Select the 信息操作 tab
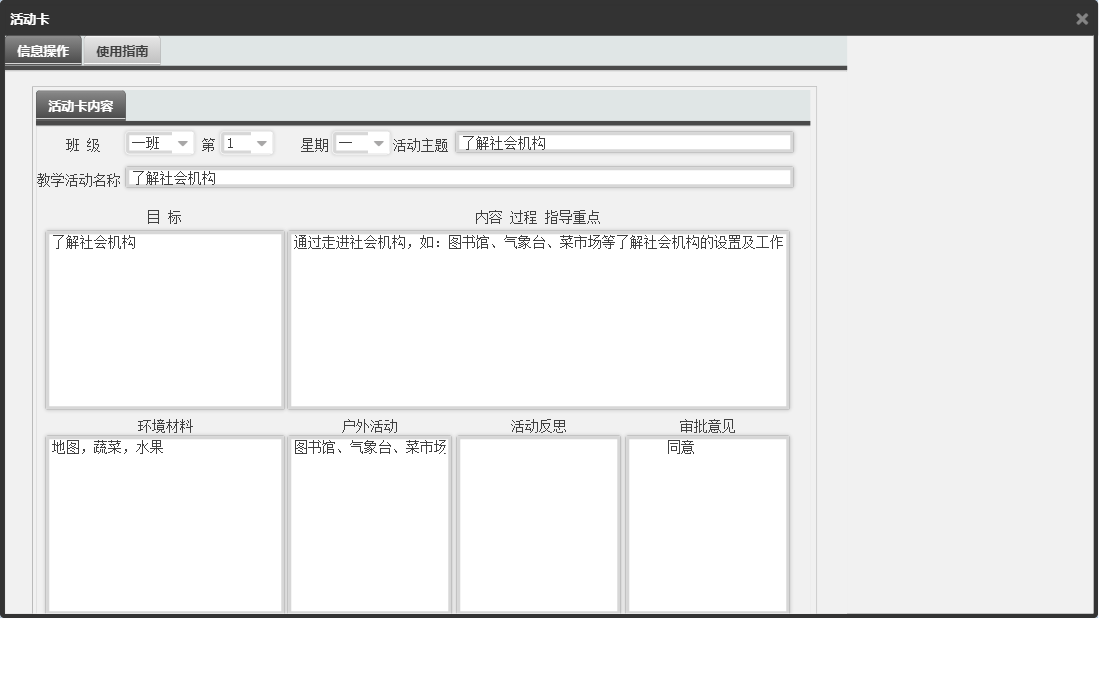1099x687 pixels. click(42, 49)
